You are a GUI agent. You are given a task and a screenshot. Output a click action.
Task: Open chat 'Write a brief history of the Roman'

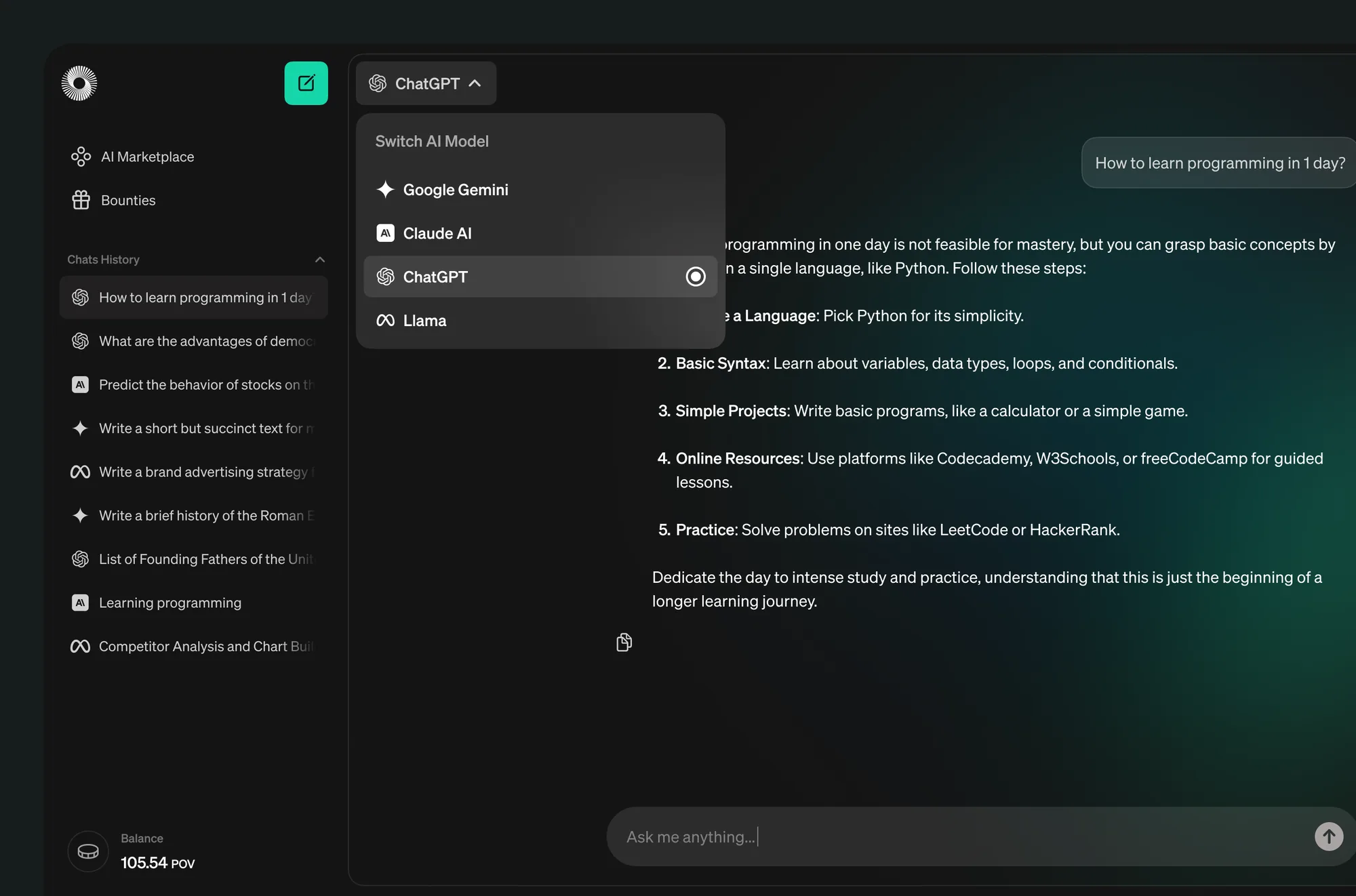[x=194, y=516]
